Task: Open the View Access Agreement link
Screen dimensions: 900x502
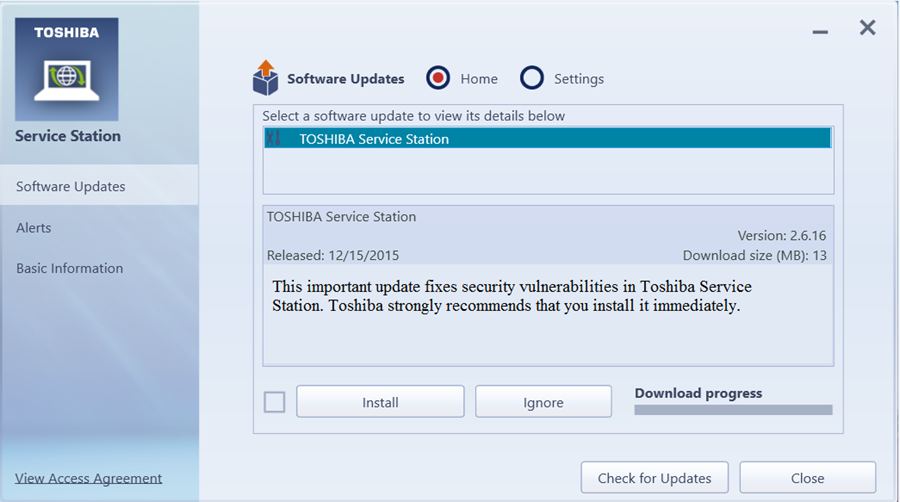Action: 89,478
